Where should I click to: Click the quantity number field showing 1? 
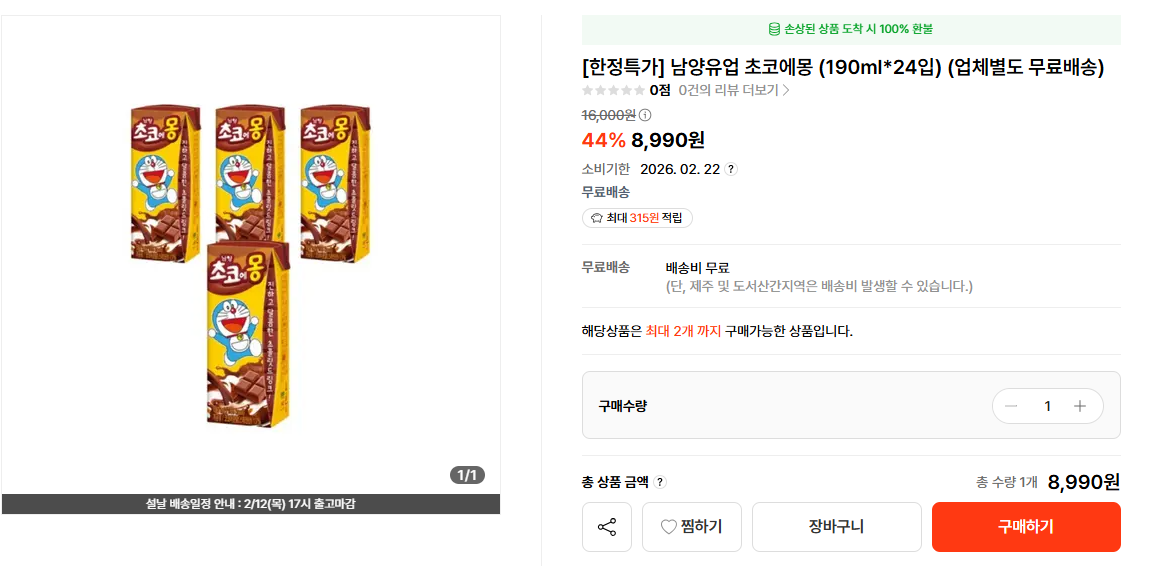click(x=1047, y=406)
